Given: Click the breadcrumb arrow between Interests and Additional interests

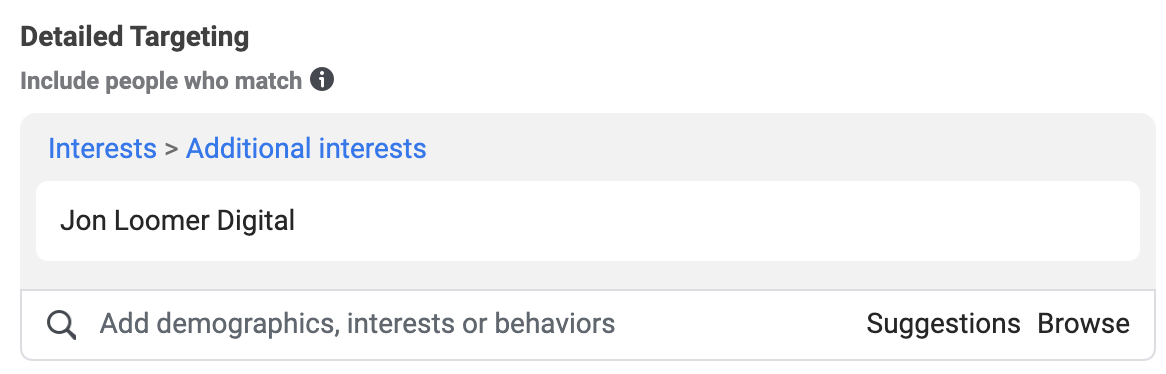Looking at the screenshot, I should click(172, 149).
